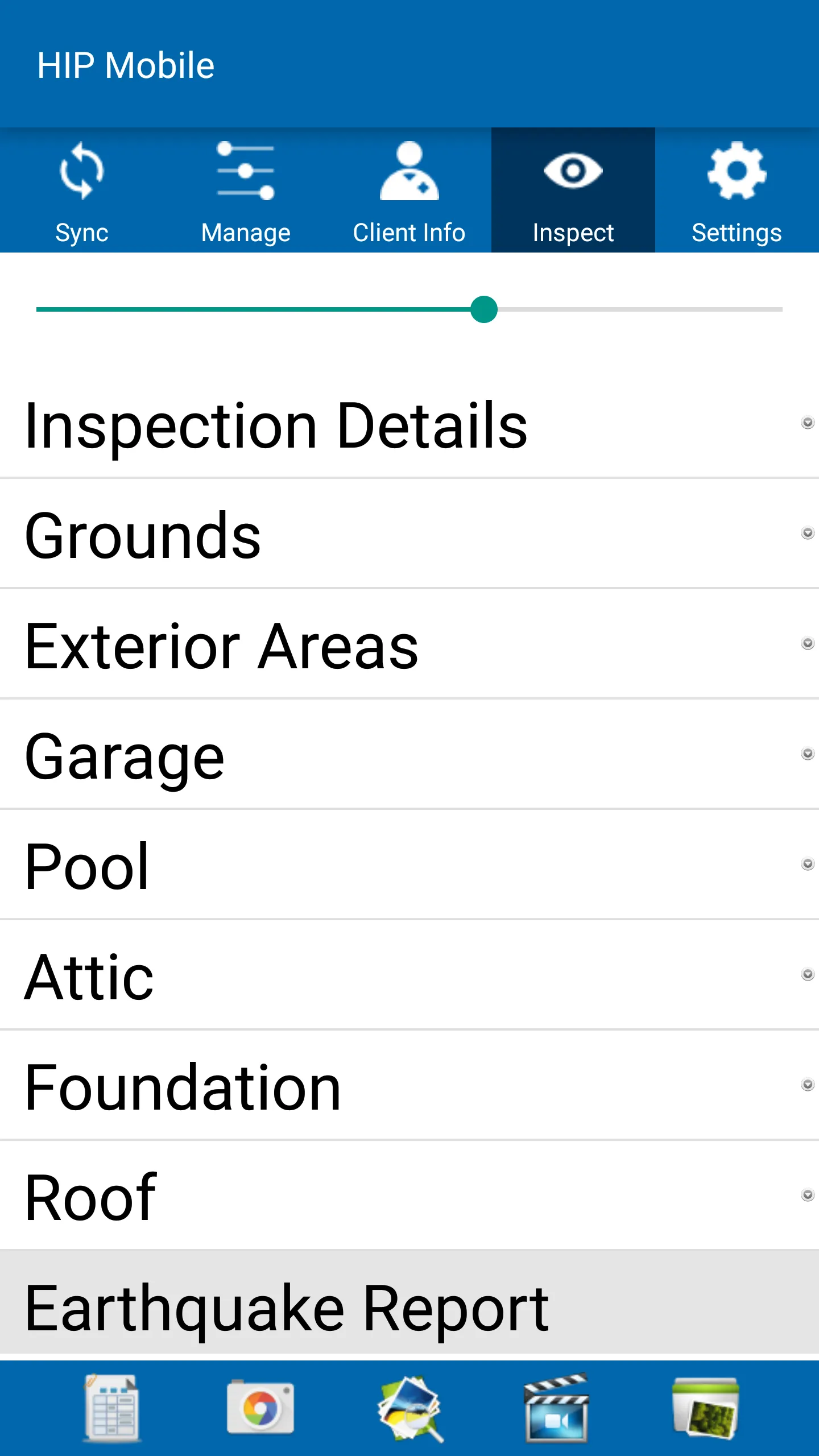
Task: Open the photo search gallery icon
Action: 409,1408
